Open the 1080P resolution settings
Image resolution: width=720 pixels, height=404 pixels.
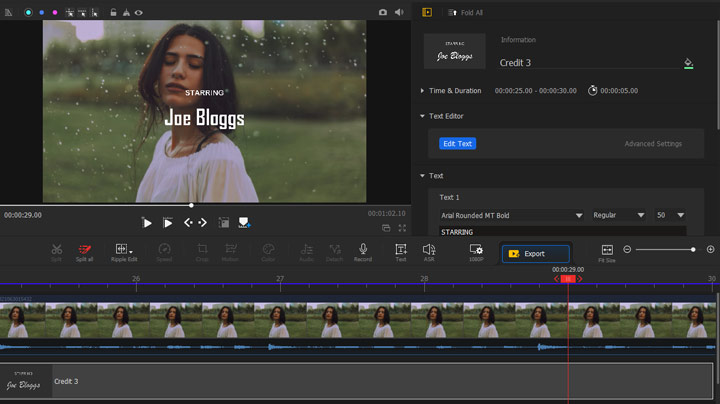476,249
